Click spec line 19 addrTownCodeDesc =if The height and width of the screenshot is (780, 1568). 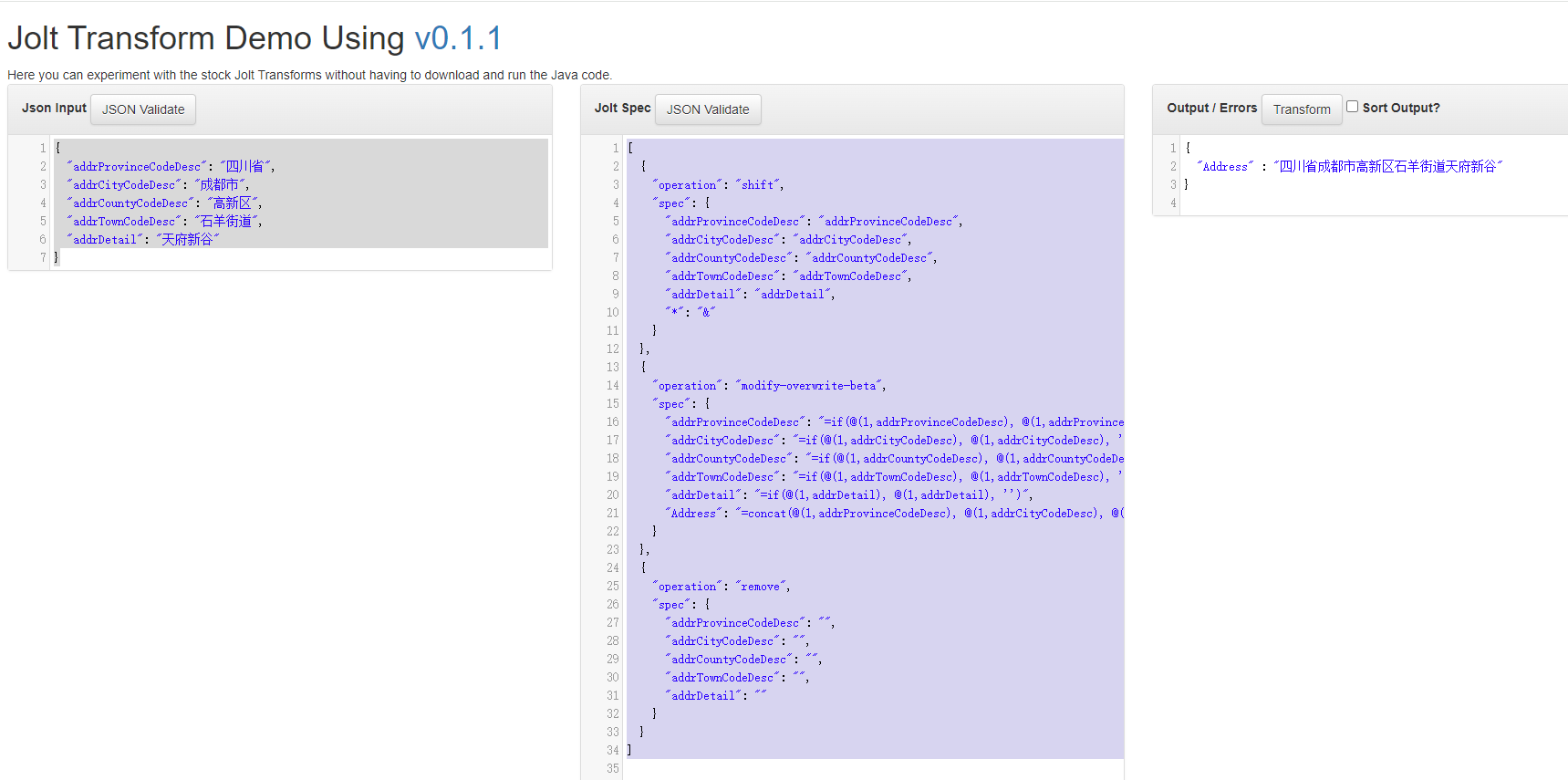pos(894,476)
